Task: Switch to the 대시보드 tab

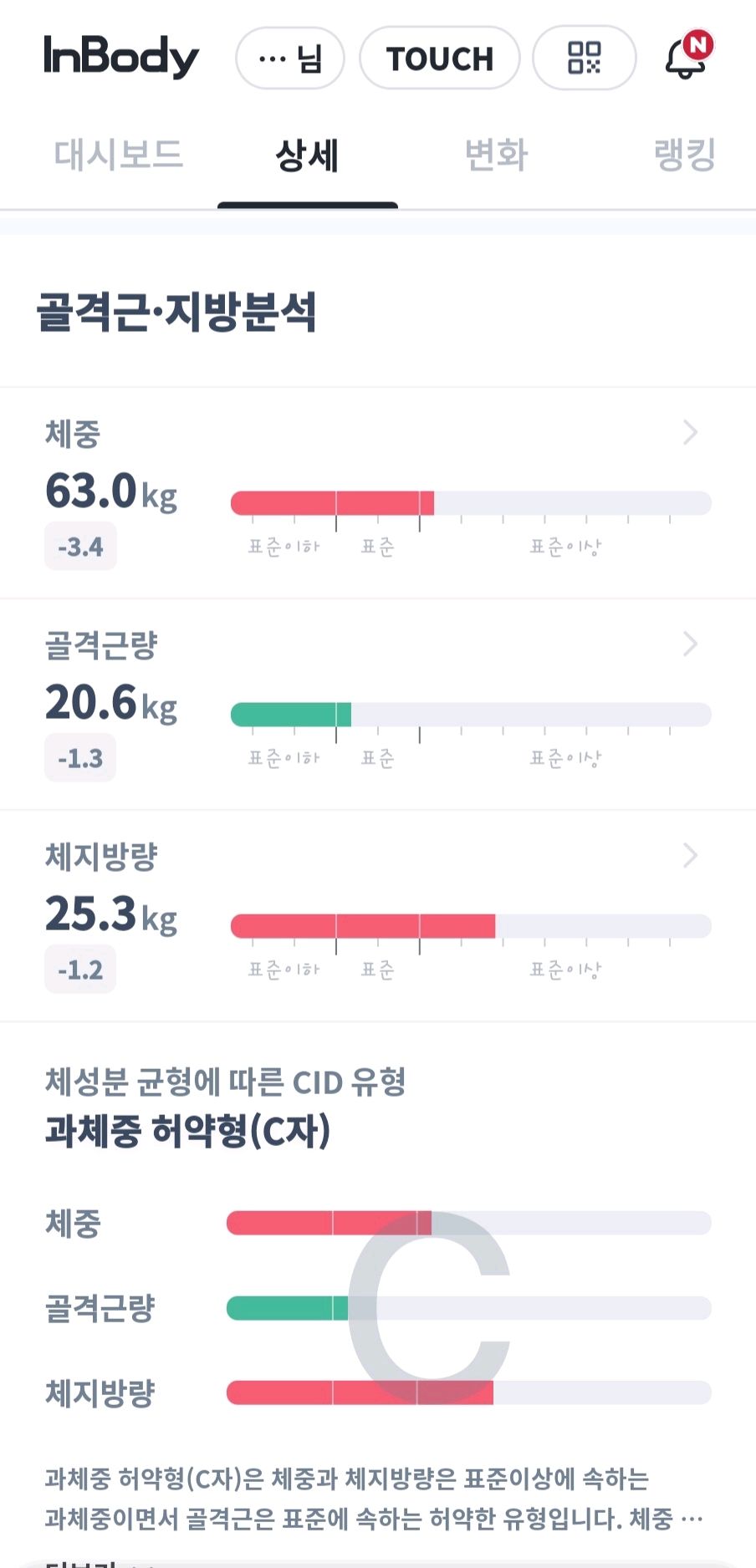Action: [x=118, y=155]
